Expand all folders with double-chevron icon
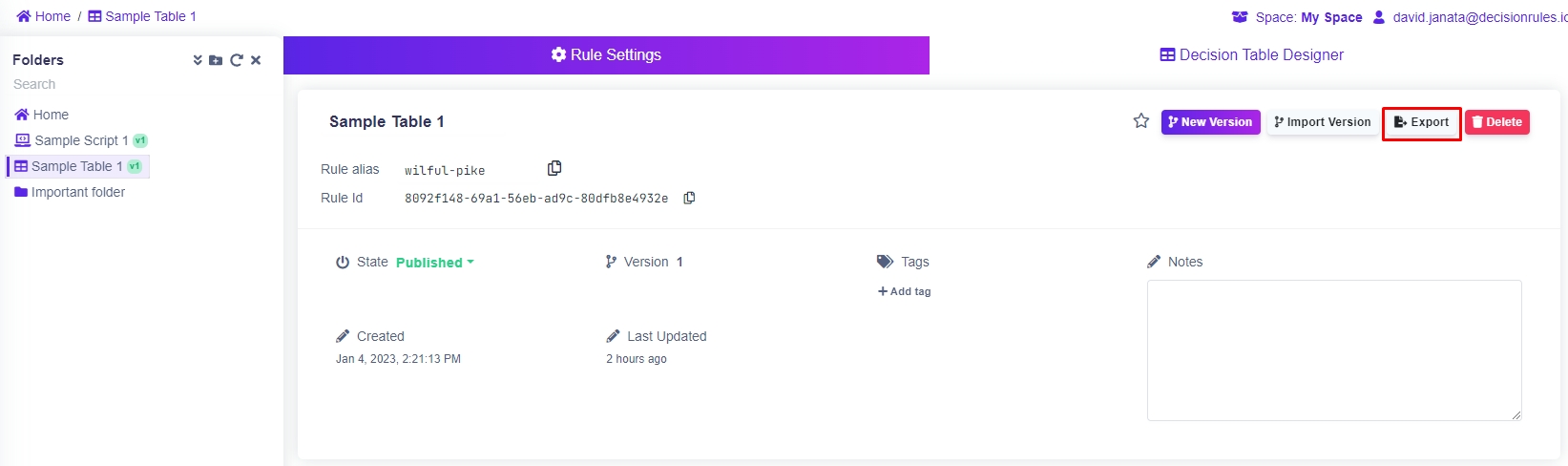This screenshot has width=1568, height=466. point(198,60)
